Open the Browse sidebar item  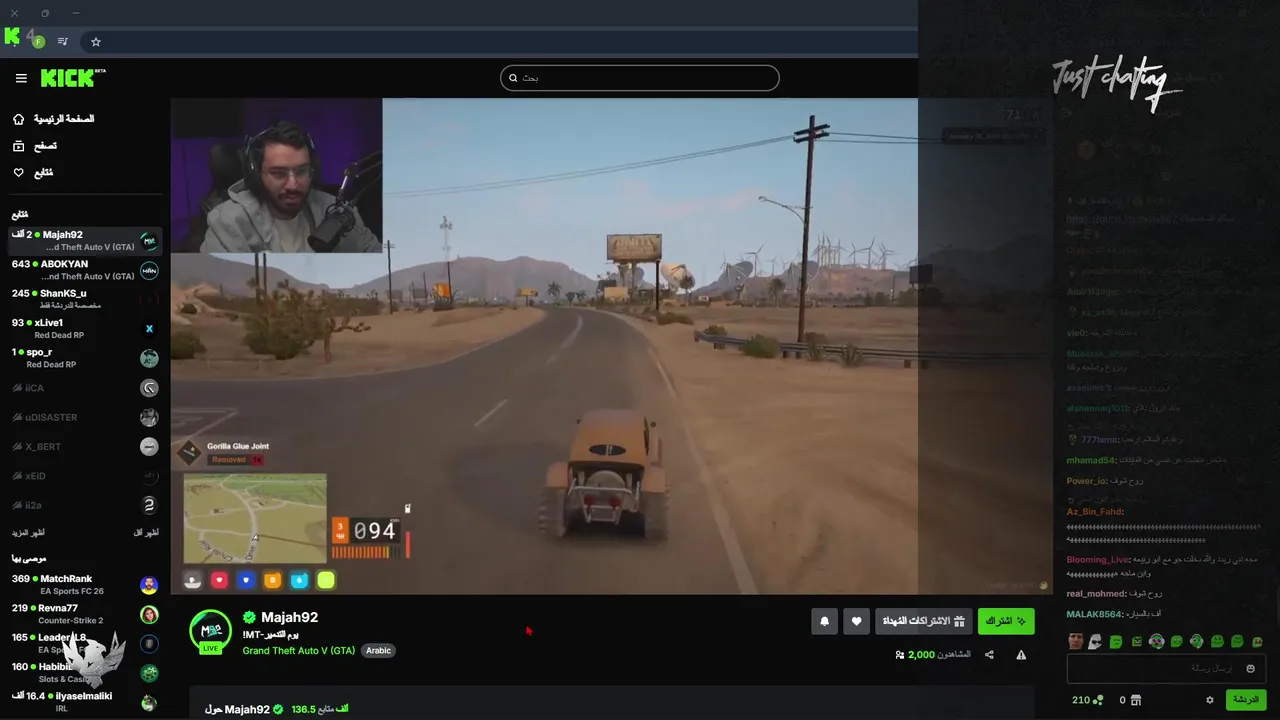(x=35, y=146)
